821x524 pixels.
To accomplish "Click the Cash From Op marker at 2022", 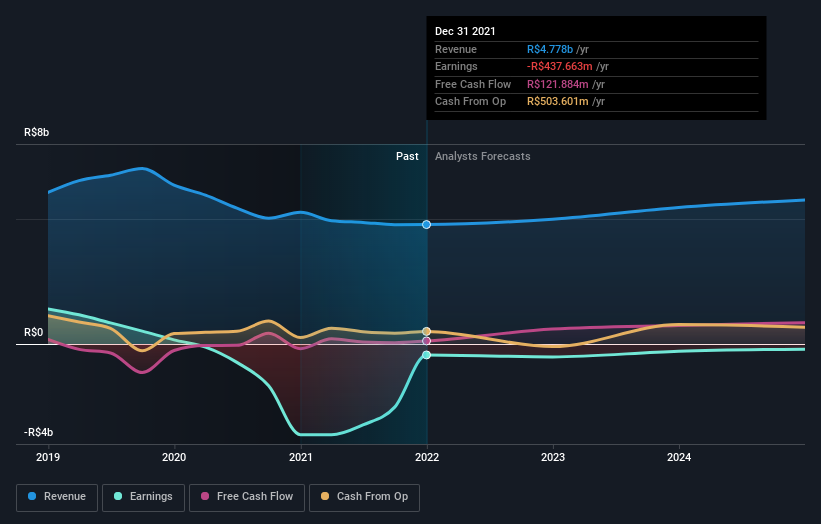I will (x=427, y=331).
